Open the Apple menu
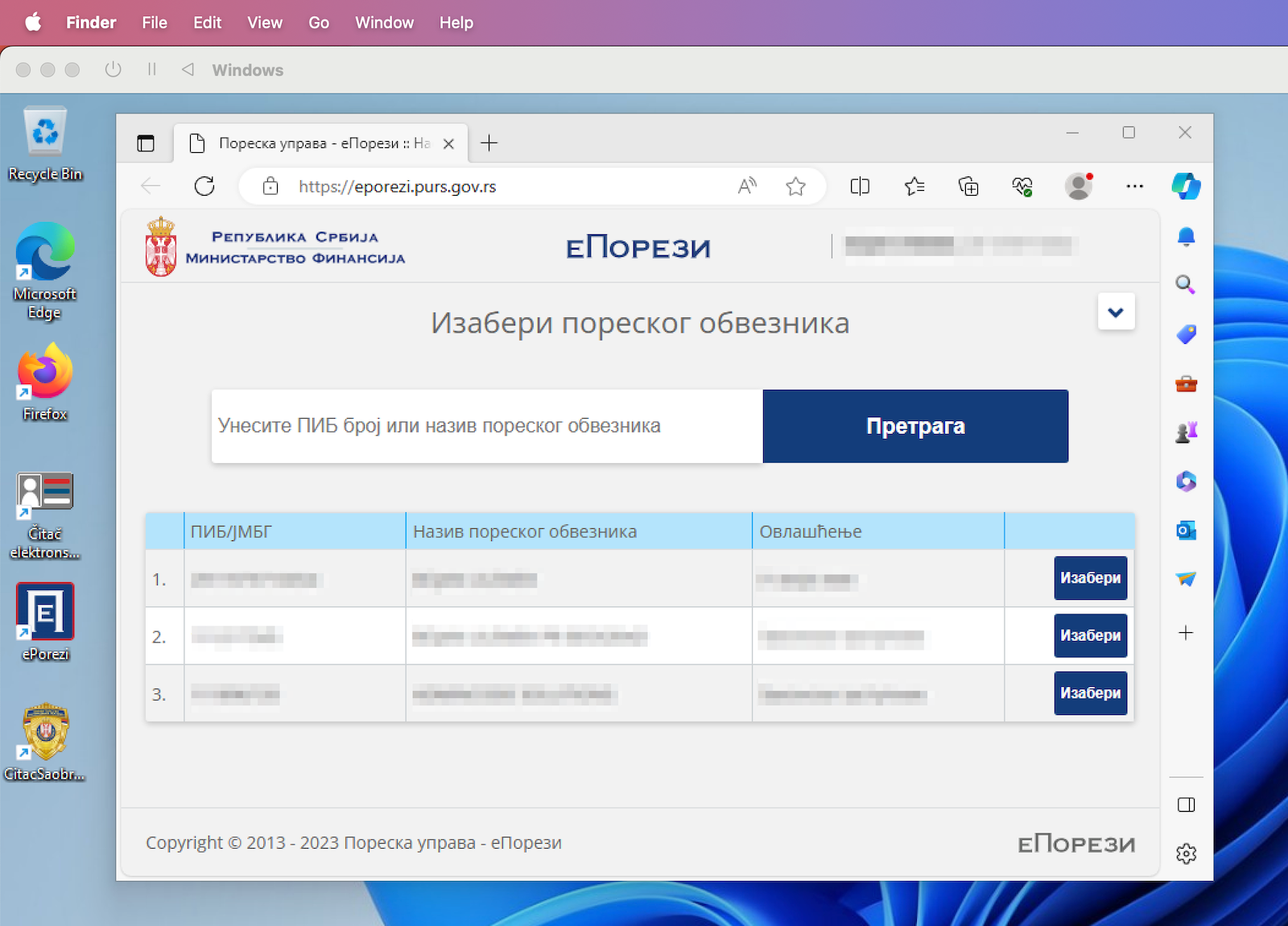 (33, 23)
